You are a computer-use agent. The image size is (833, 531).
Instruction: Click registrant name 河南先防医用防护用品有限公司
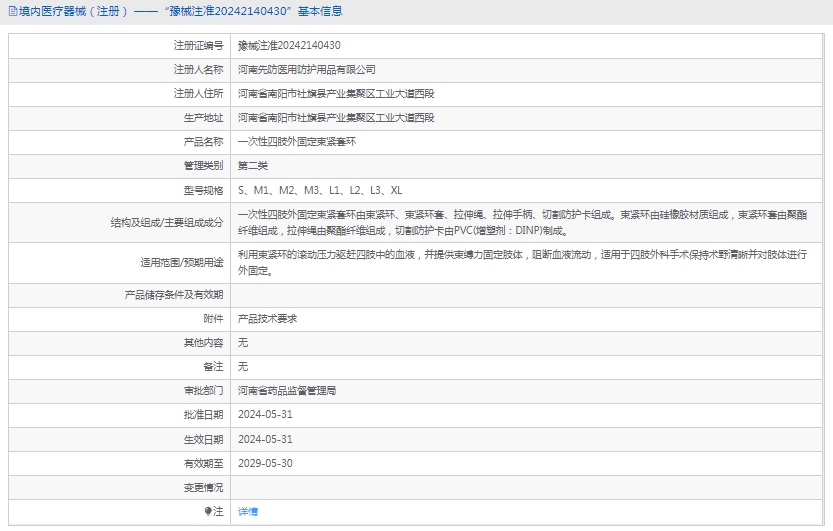pos(307,69)
